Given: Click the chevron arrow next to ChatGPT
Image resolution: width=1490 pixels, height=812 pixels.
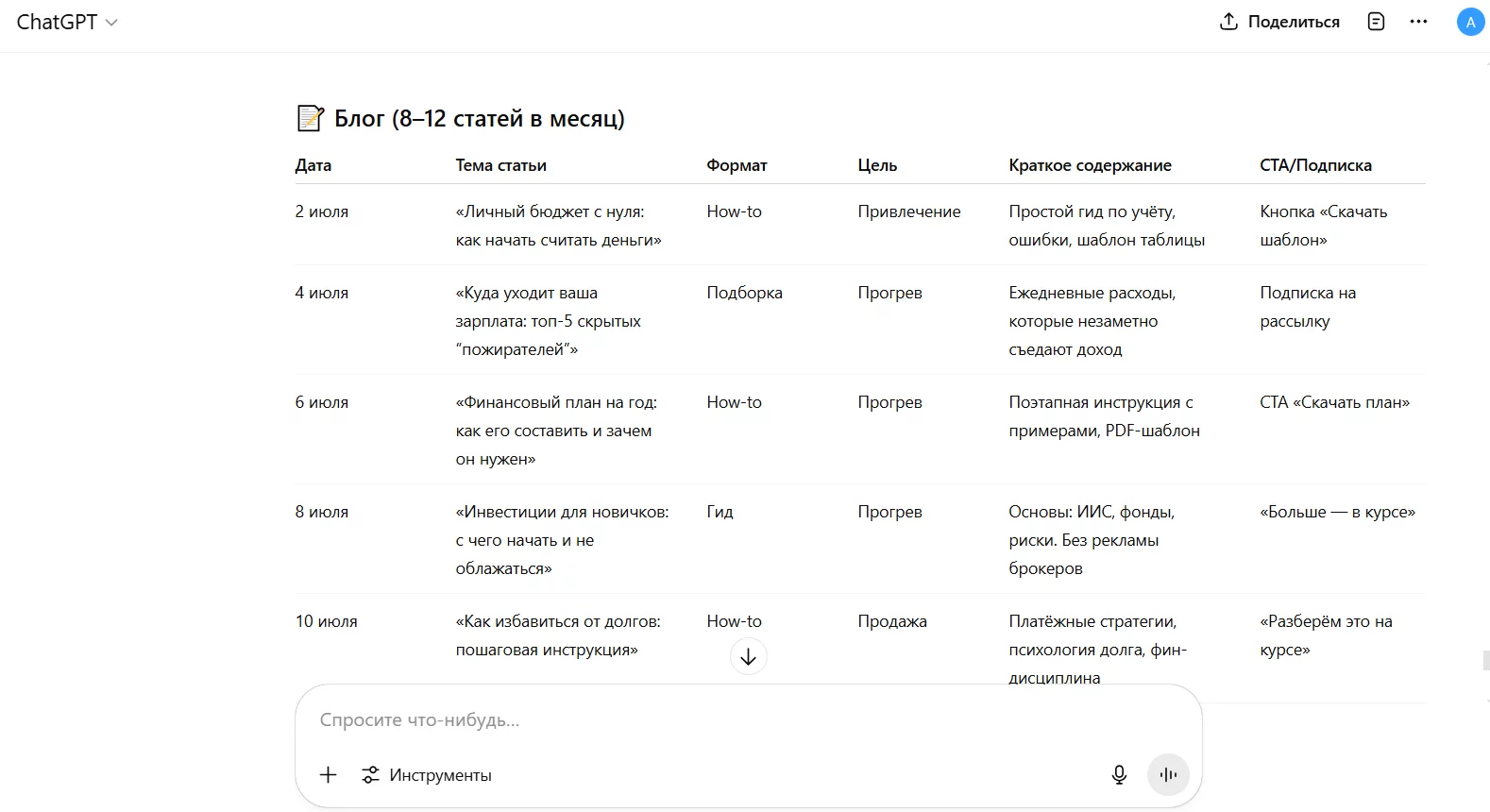Looking at the screenshot, I should click(111, 23).
